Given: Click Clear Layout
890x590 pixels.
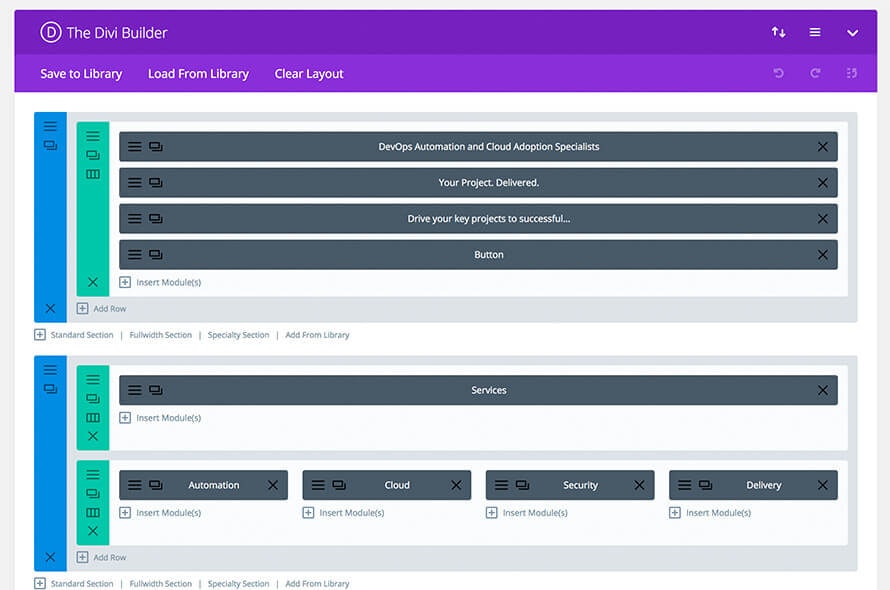Looking at the screenshot, I should click(309, 74).
